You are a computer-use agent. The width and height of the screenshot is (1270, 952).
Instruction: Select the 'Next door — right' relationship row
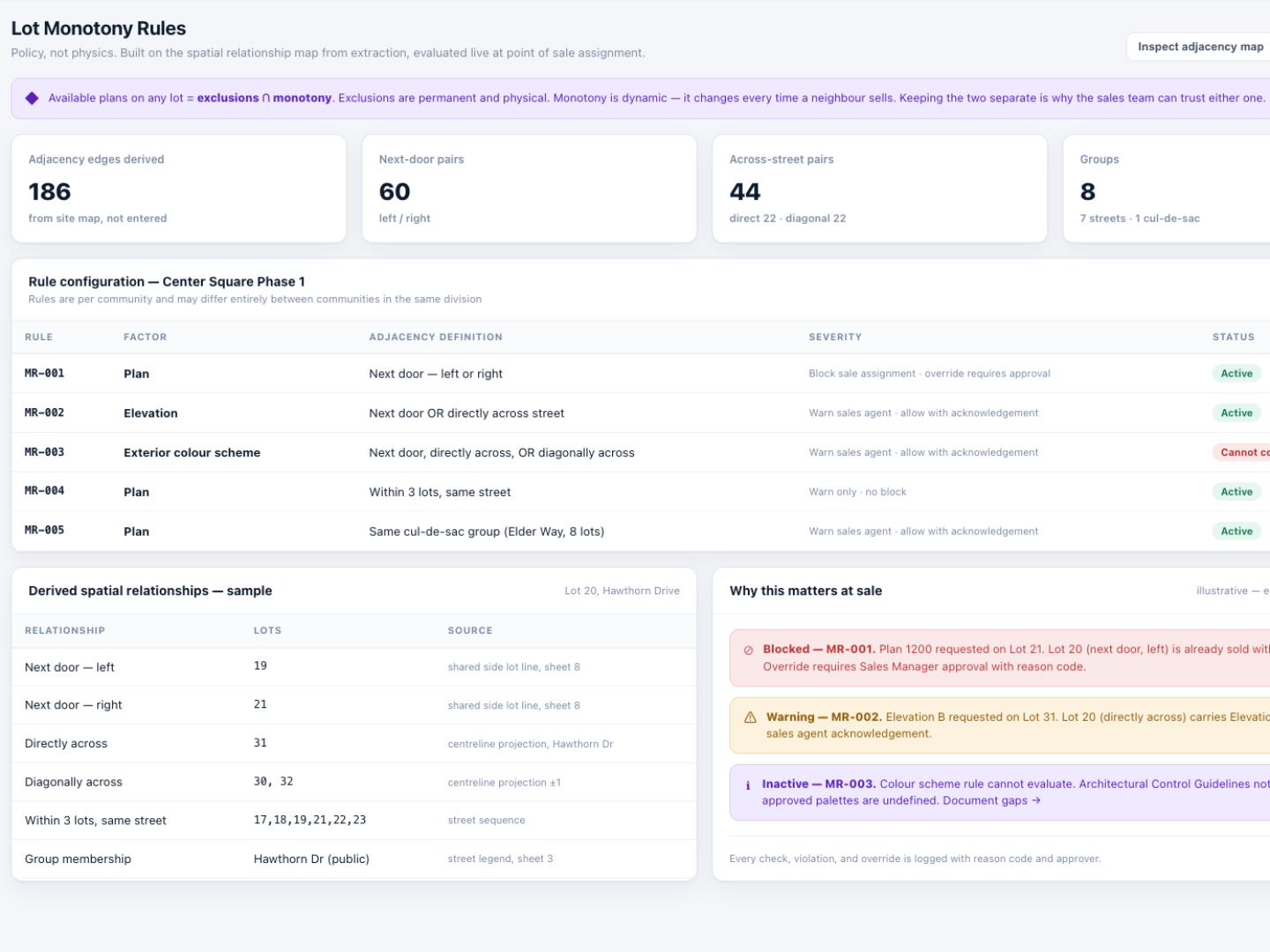[x=354, y=705]
